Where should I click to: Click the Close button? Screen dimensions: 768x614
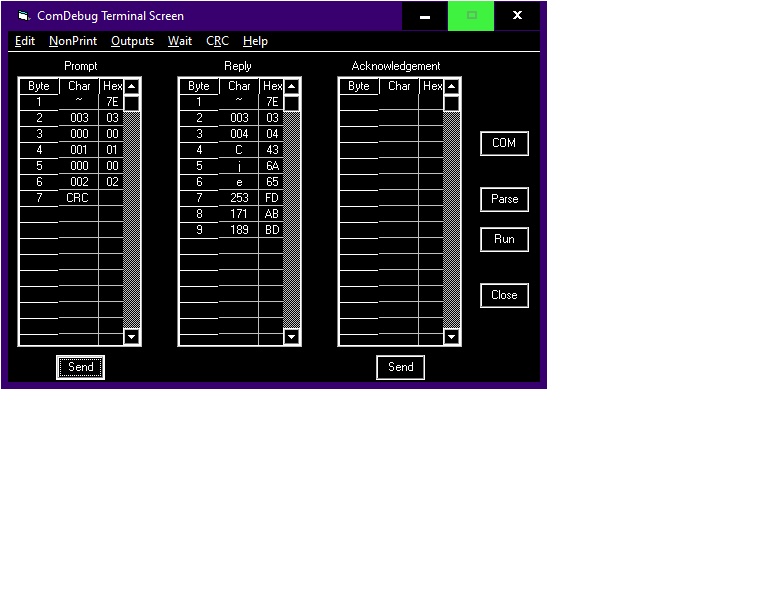pyautogui.click(x=504, y=295)
